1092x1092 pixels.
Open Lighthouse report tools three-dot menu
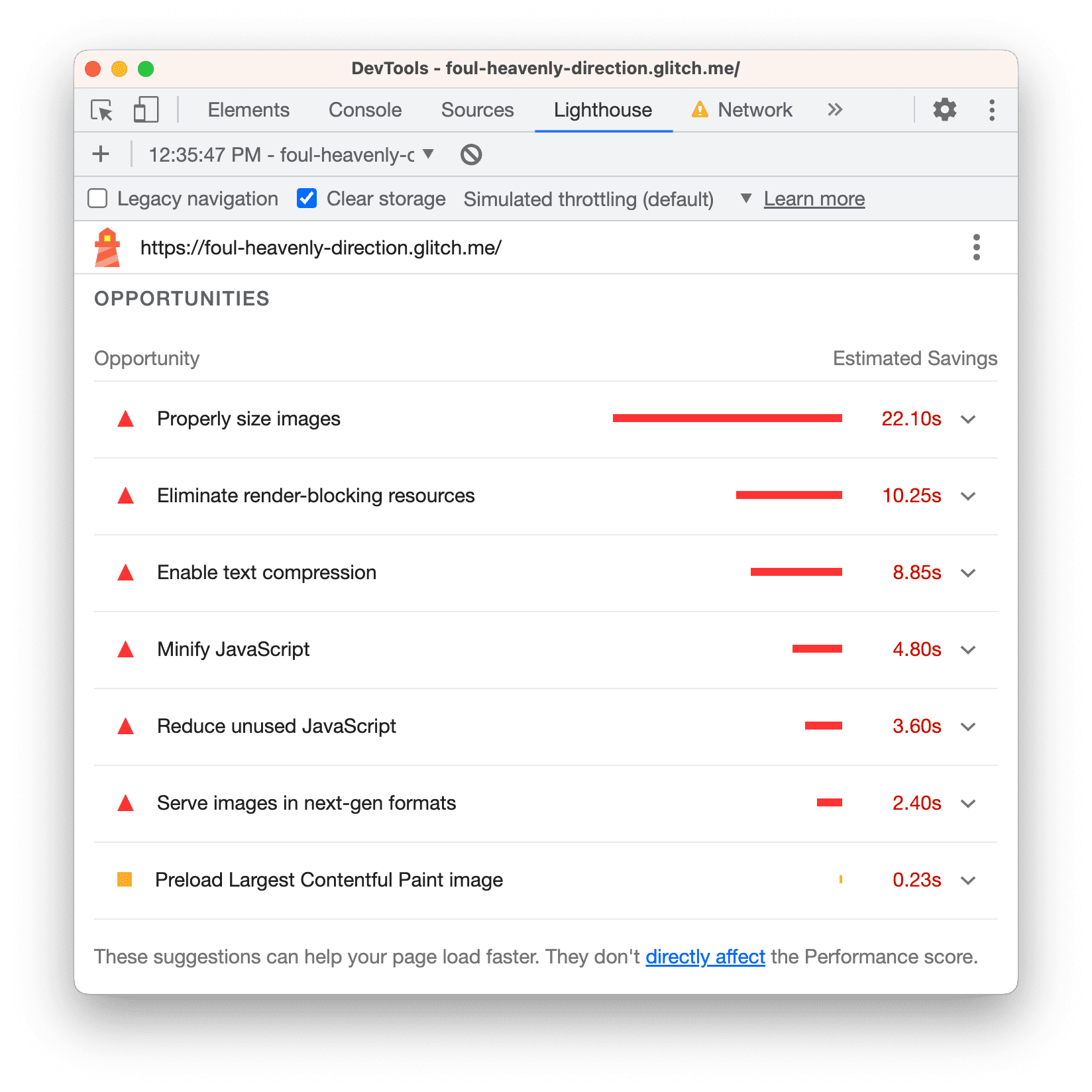point(976,247)
